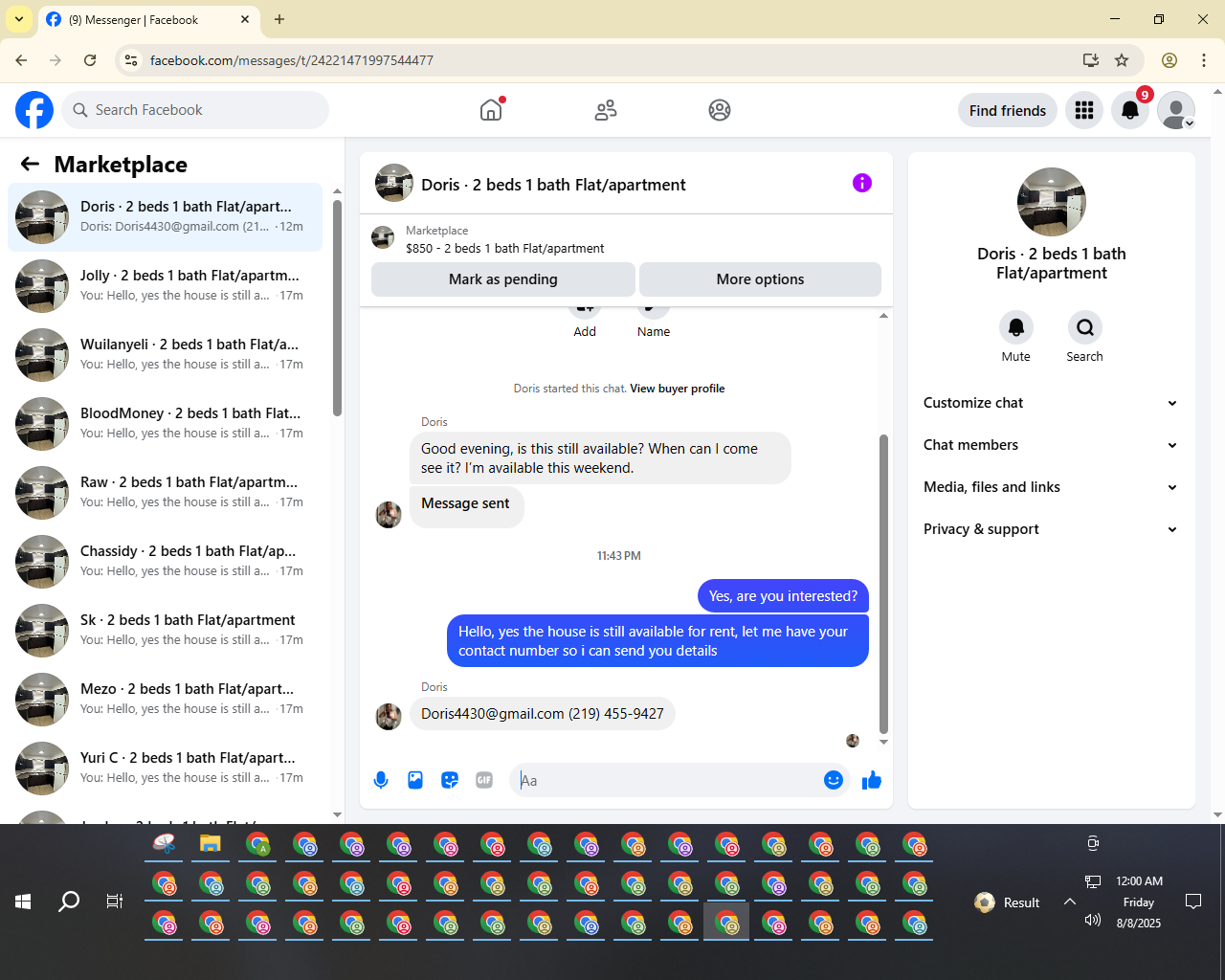Open Doris conversation in the chat list
The width and height of the screenshot is (1225, 980).
coord(165,217)
